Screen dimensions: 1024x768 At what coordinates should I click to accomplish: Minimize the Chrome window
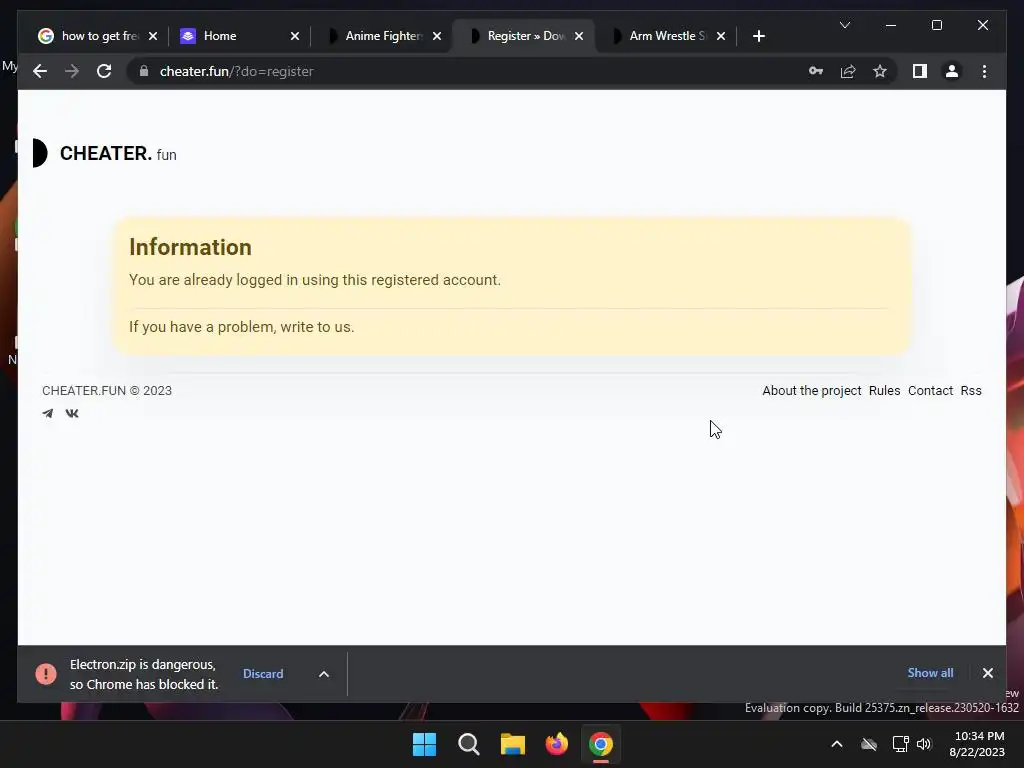pos(891,25)
